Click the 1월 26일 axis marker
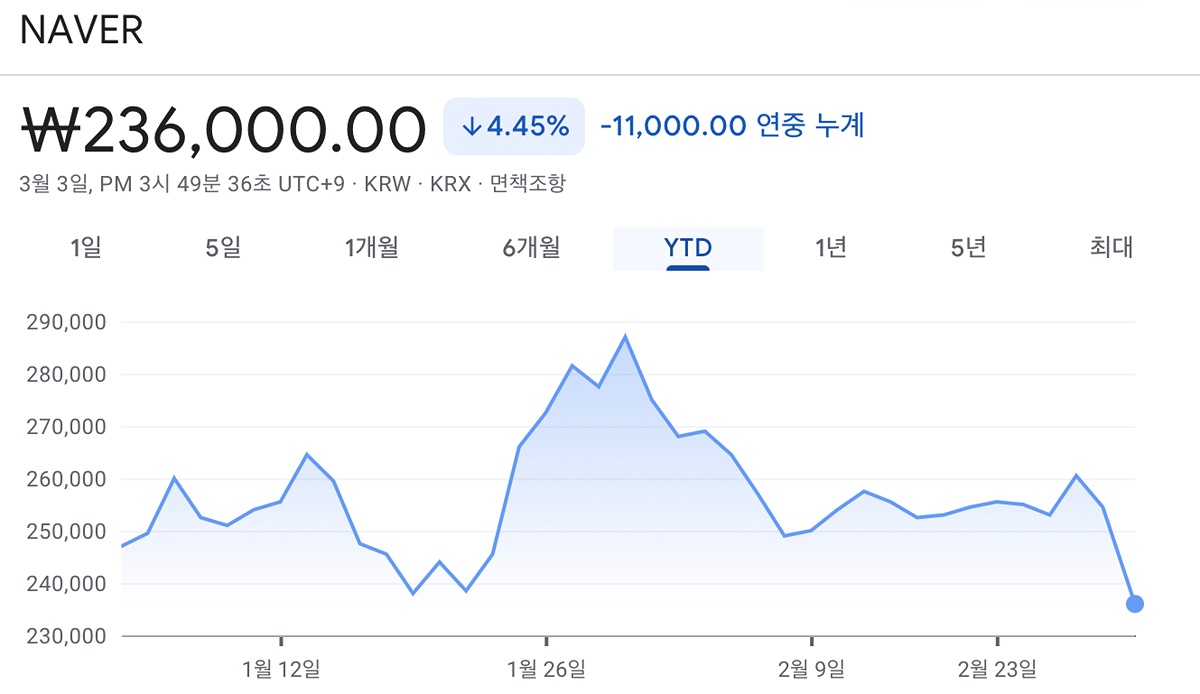 pos(546,667)
